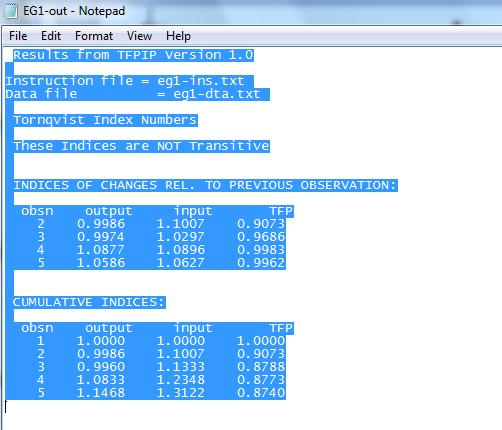Open the File menu
This screenshot has width=502, height=430.
(18, 36)
